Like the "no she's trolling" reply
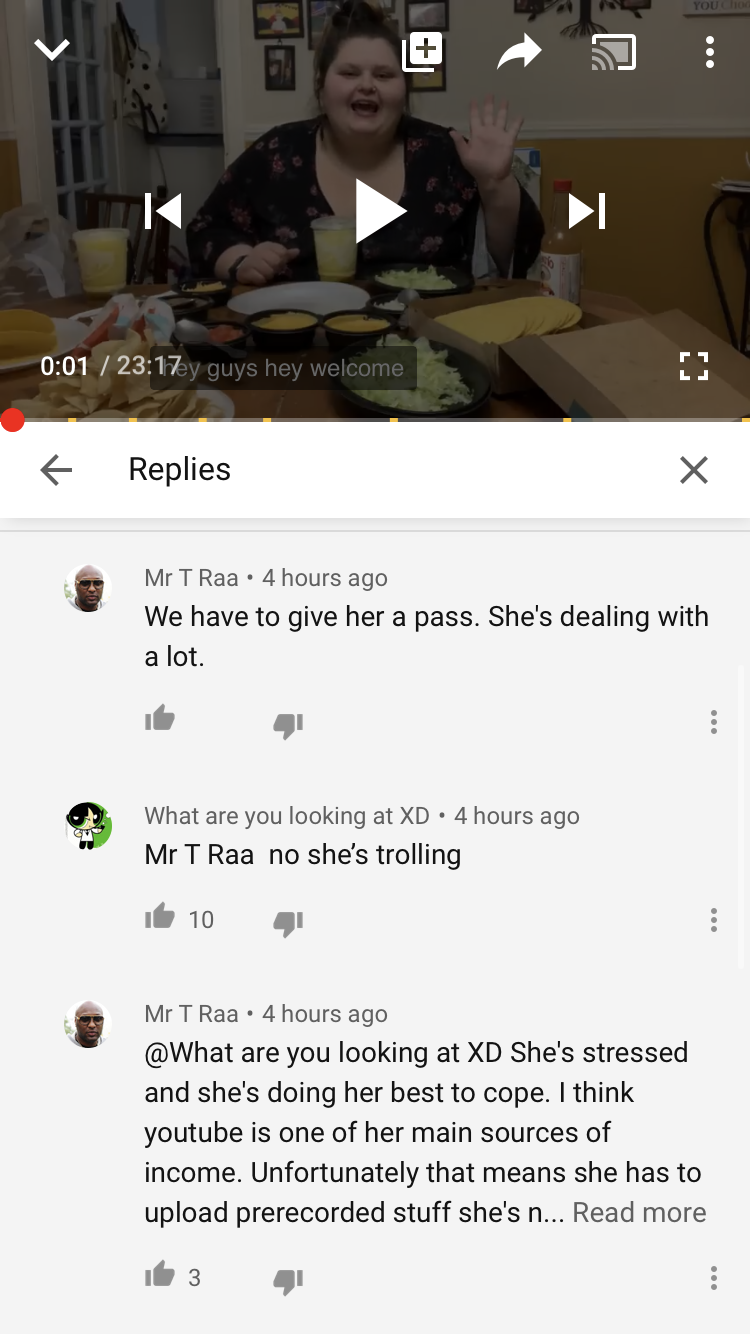 click(x=159, y=917)
